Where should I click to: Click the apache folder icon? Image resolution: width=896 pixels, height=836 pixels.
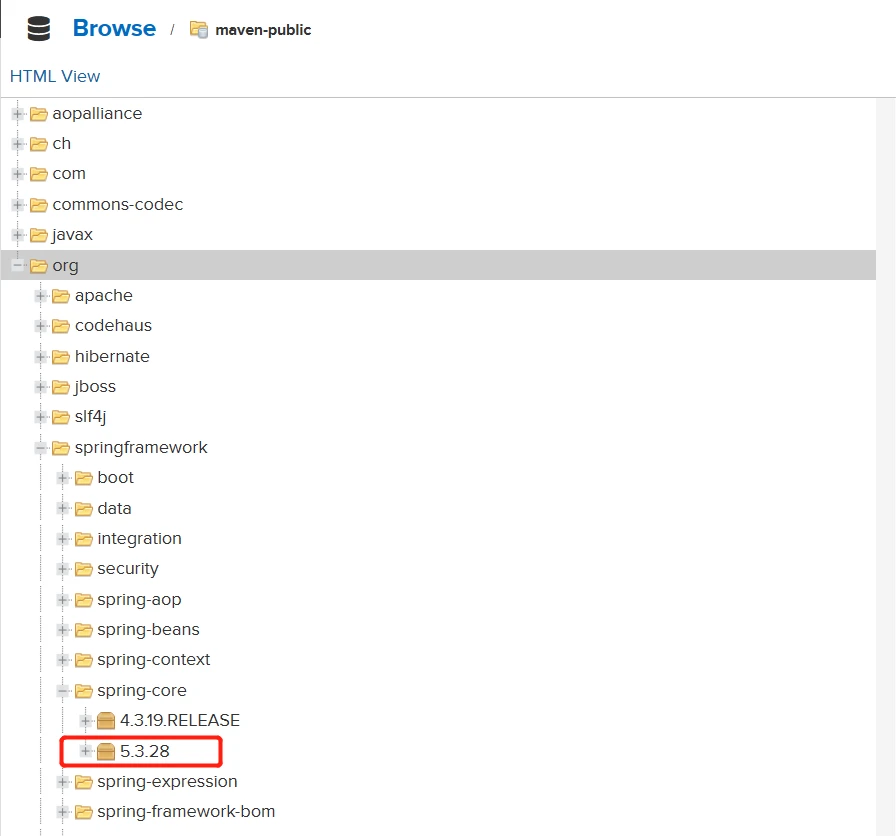(61, 296)
